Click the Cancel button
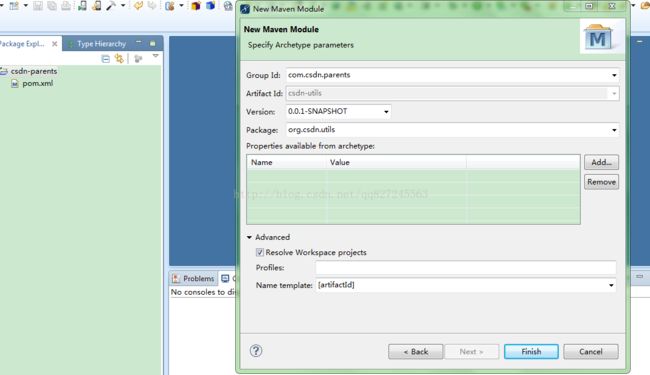650x375 pixels. (591, 352)
